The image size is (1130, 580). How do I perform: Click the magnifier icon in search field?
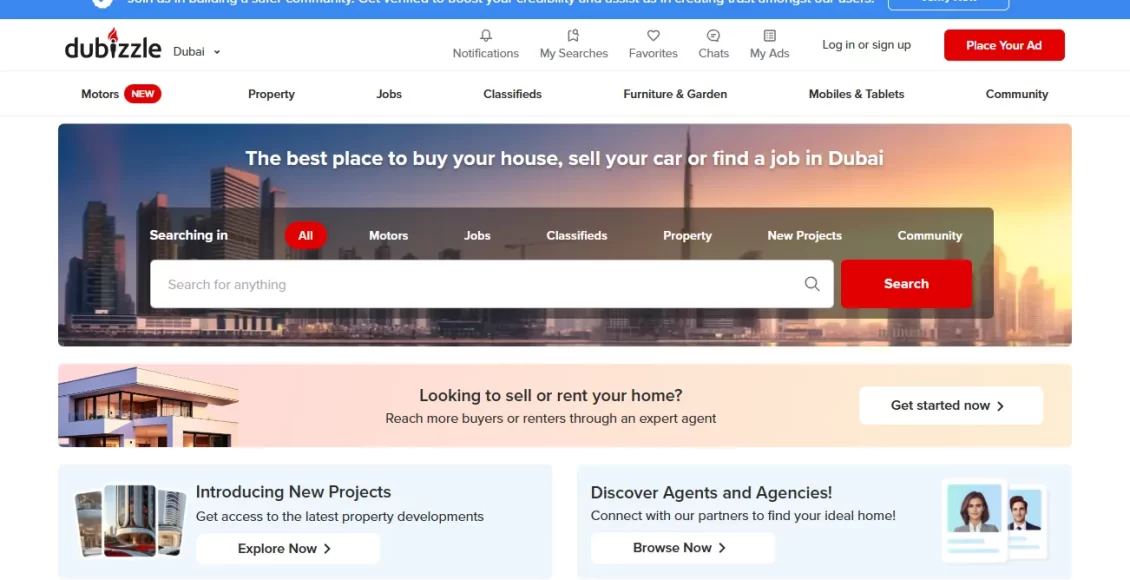(812, 284)
